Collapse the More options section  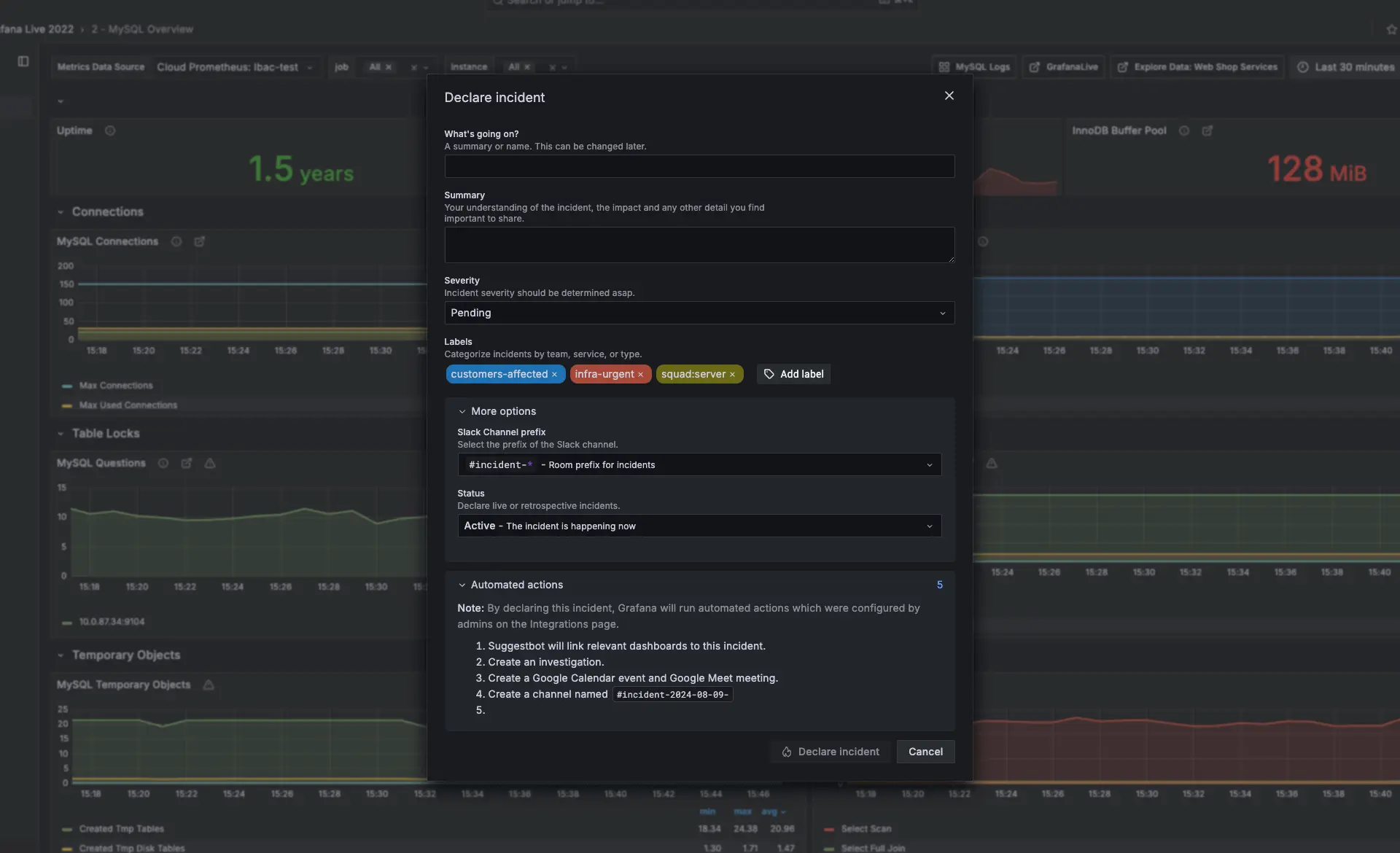click(497, 411)
